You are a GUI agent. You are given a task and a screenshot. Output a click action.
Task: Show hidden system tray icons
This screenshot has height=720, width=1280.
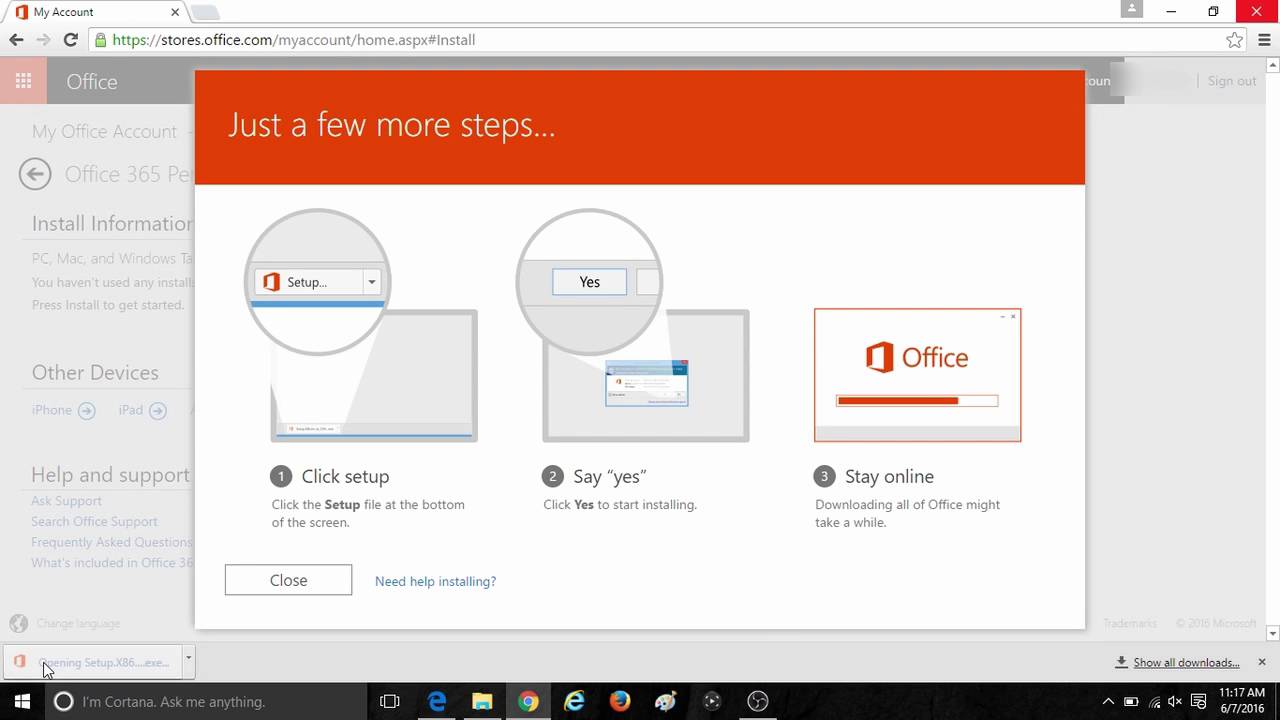(x=1108, y=701)
